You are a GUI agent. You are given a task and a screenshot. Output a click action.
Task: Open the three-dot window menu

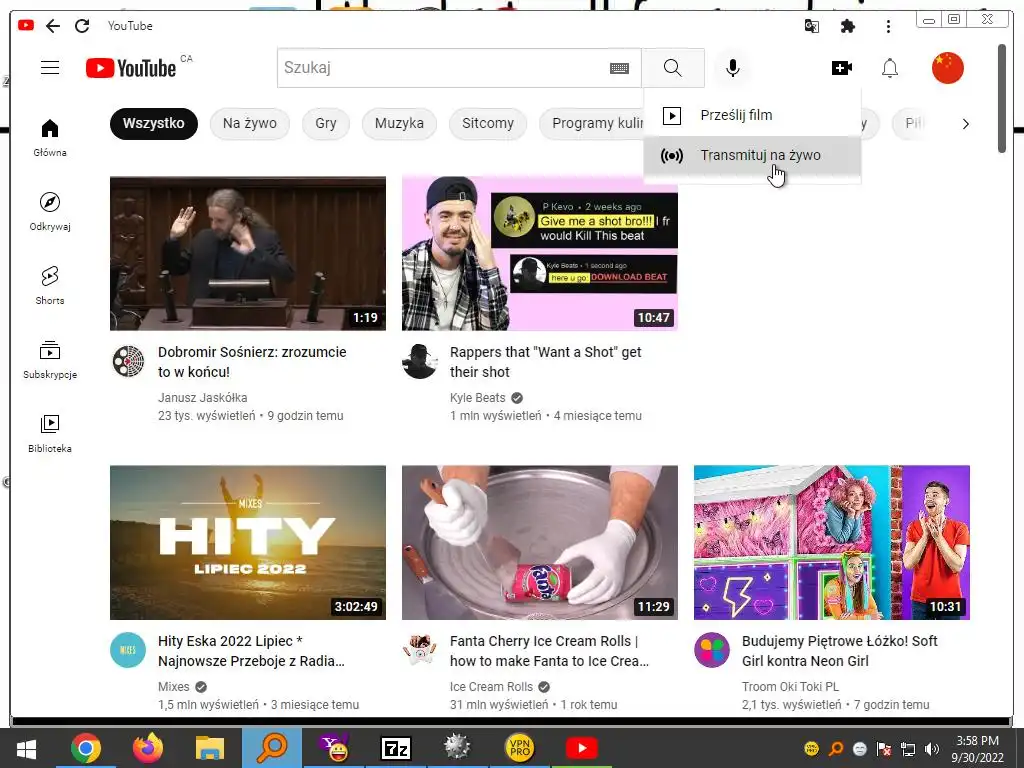tap(888, 26)
